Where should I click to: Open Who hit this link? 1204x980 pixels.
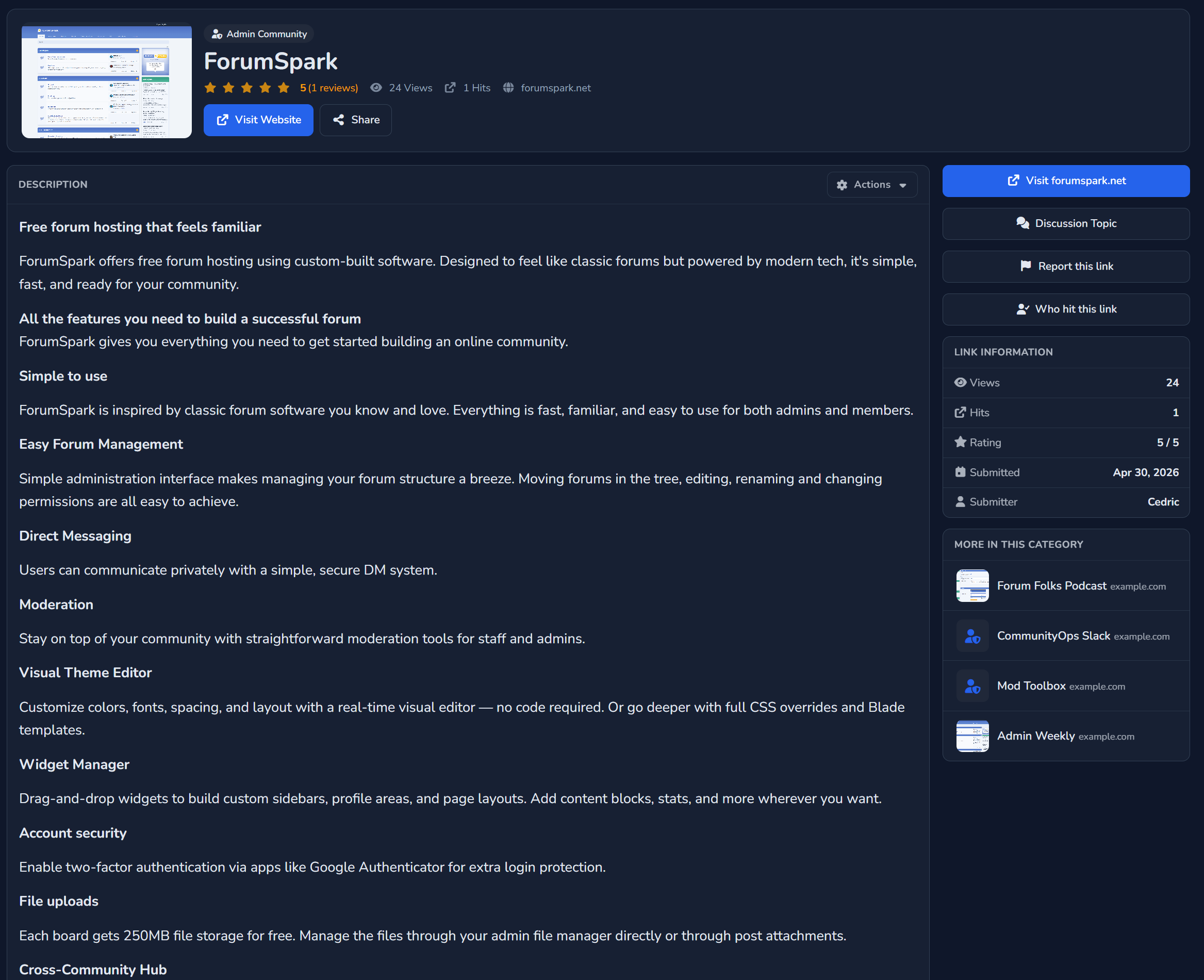tap(1066, 309)
